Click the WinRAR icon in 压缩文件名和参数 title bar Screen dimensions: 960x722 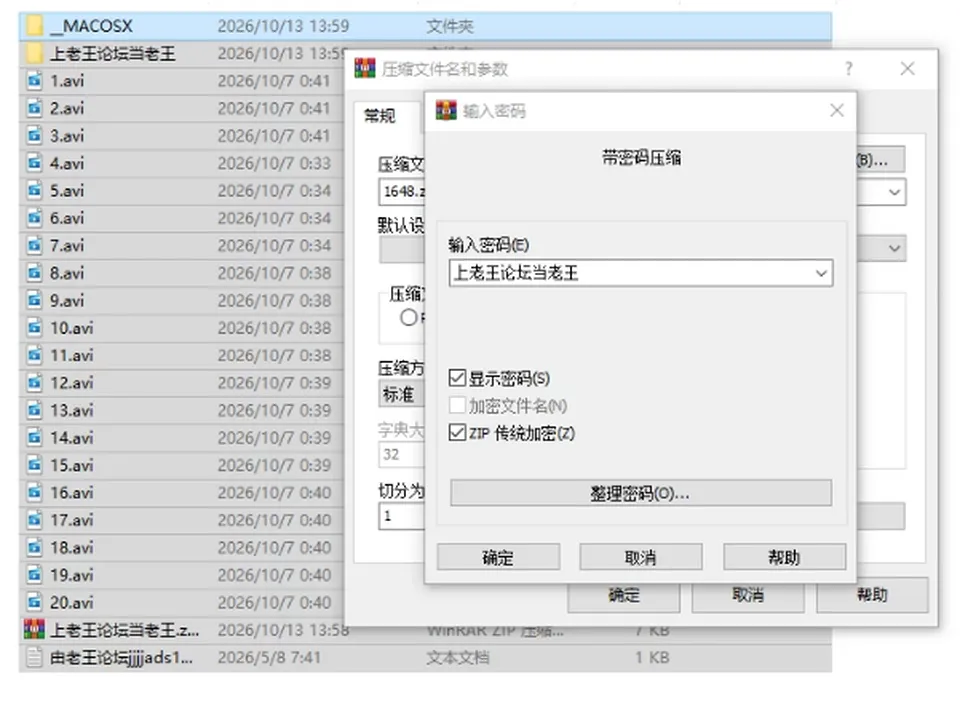pyautogui.click(x=364, y=69)
